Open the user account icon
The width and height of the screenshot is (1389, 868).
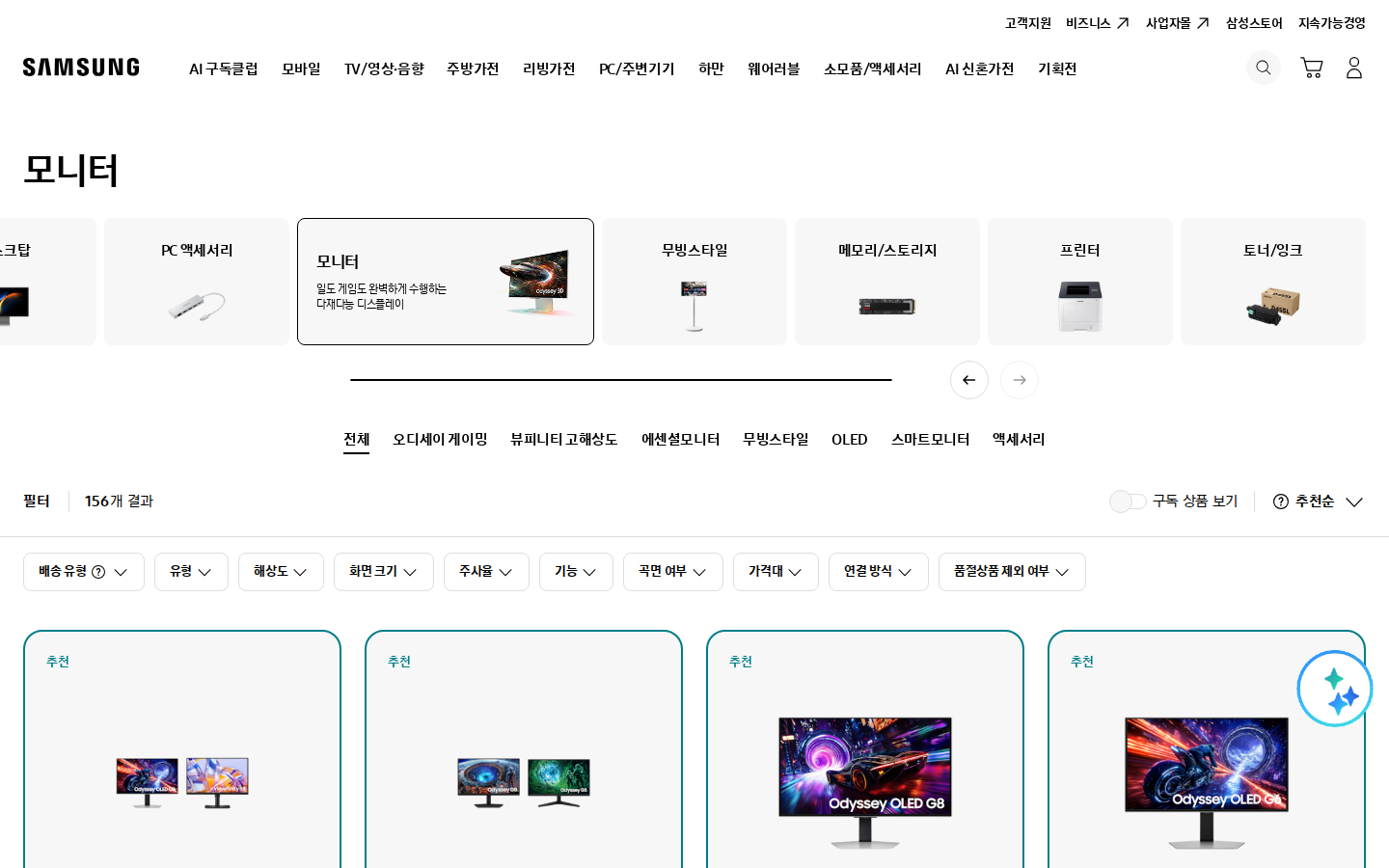[x=1354, y=68]
